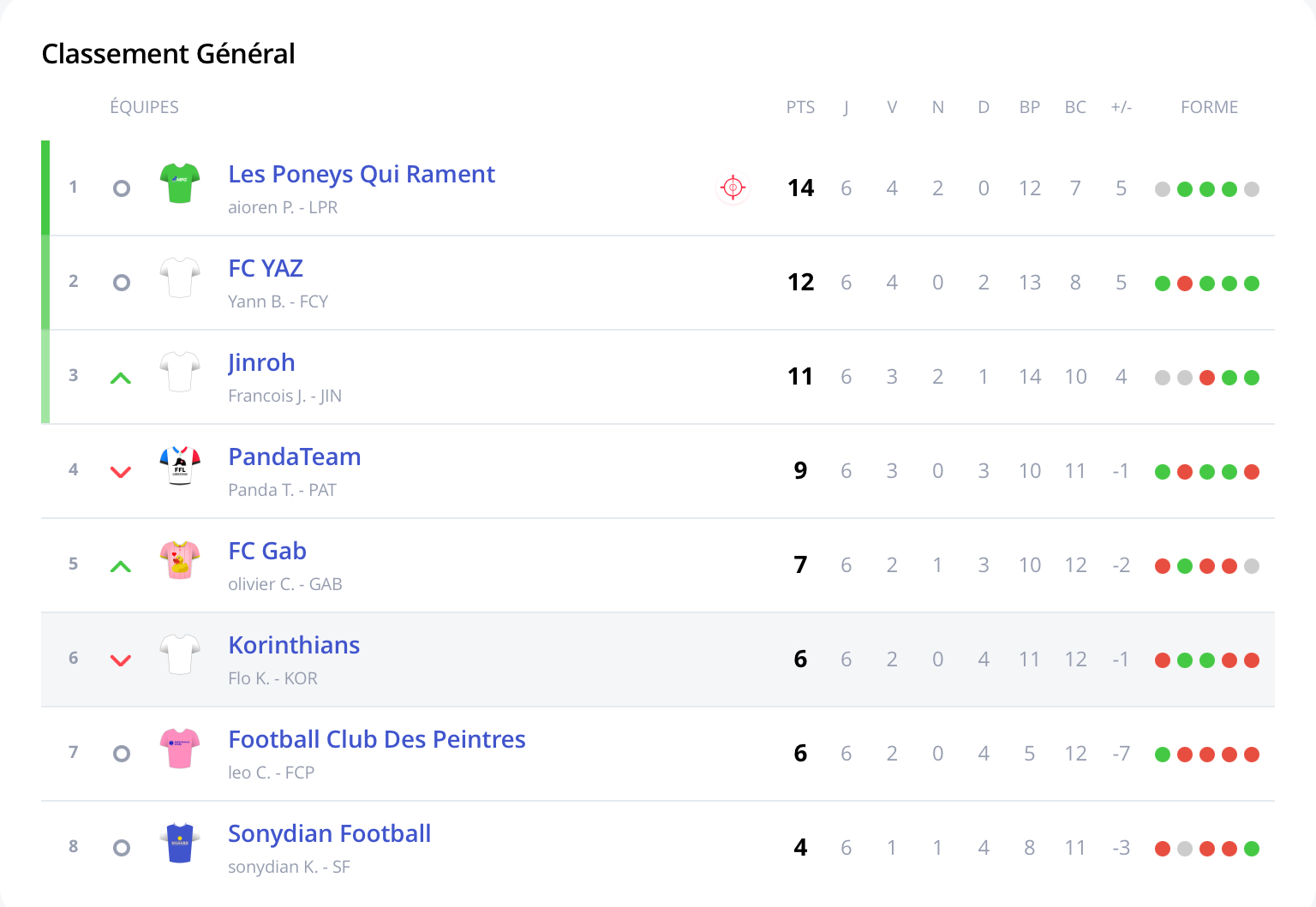Click the green up arrow for Jinroh

point(121,378)
